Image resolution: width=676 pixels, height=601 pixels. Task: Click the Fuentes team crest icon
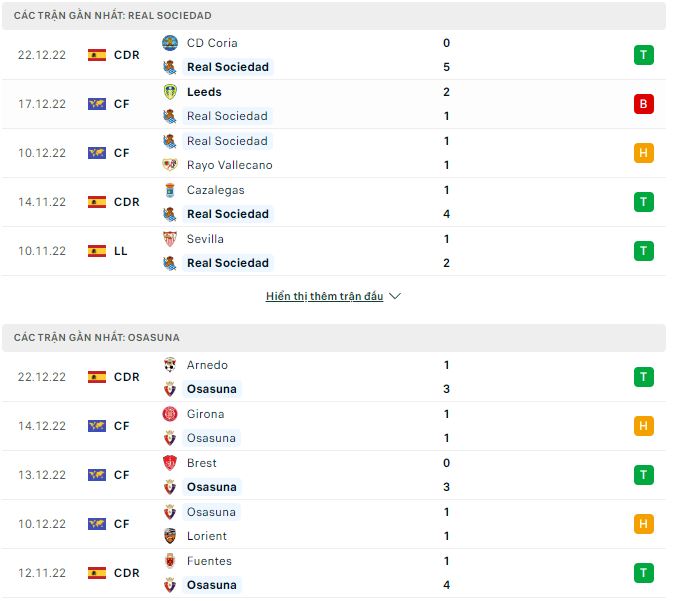(x=170, y=561)
